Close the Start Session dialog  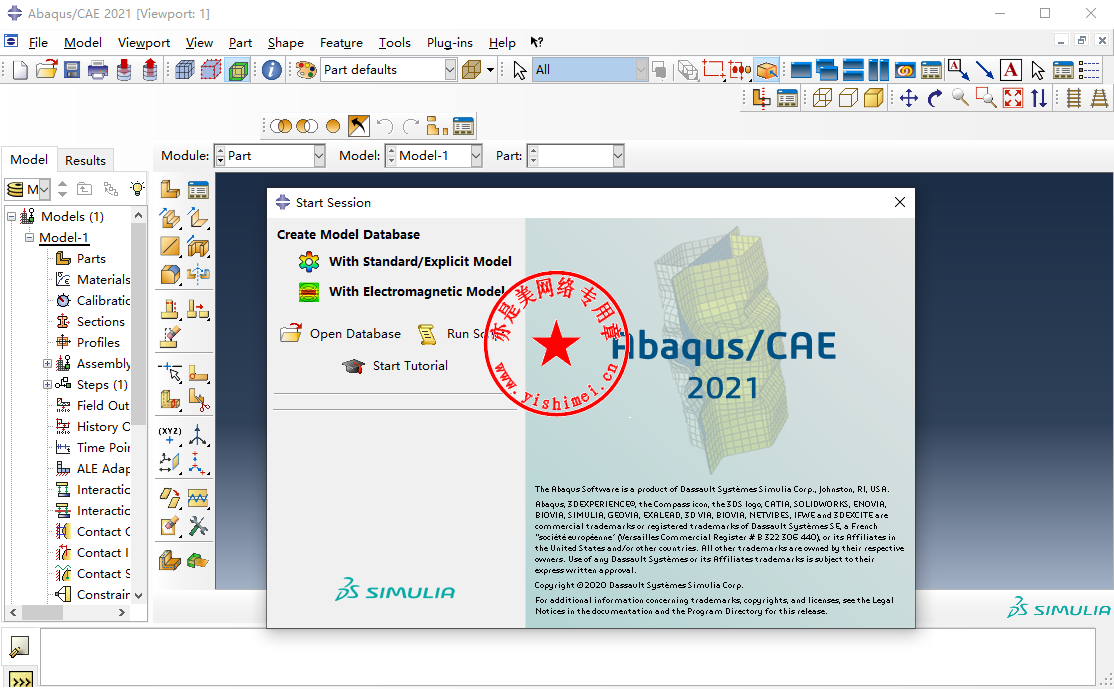tap(899, 202)
